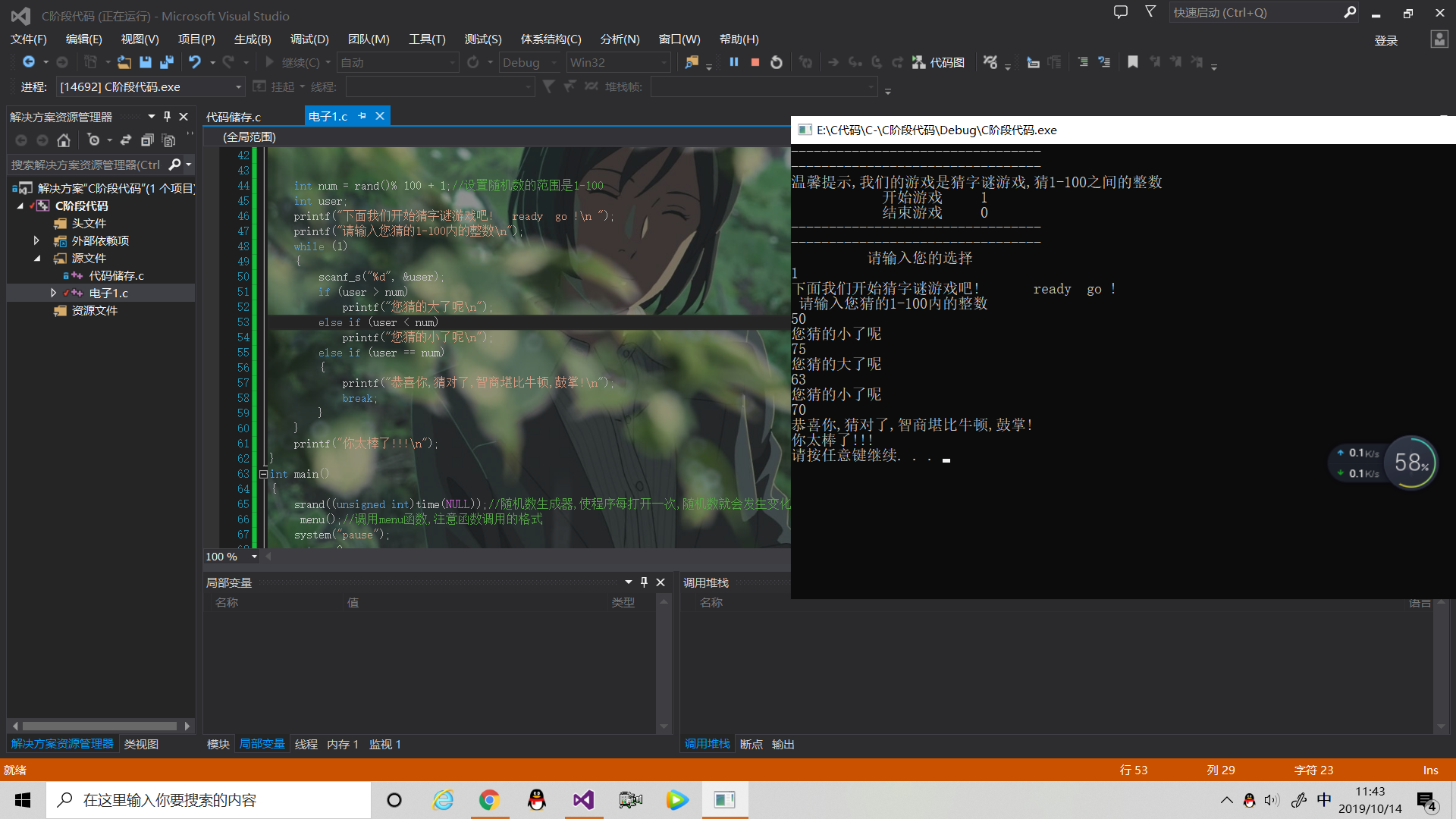Viewport: 1456px width, 819px height.
Task: Click the Undo arrow icon
Action: (x=195, y=62)
